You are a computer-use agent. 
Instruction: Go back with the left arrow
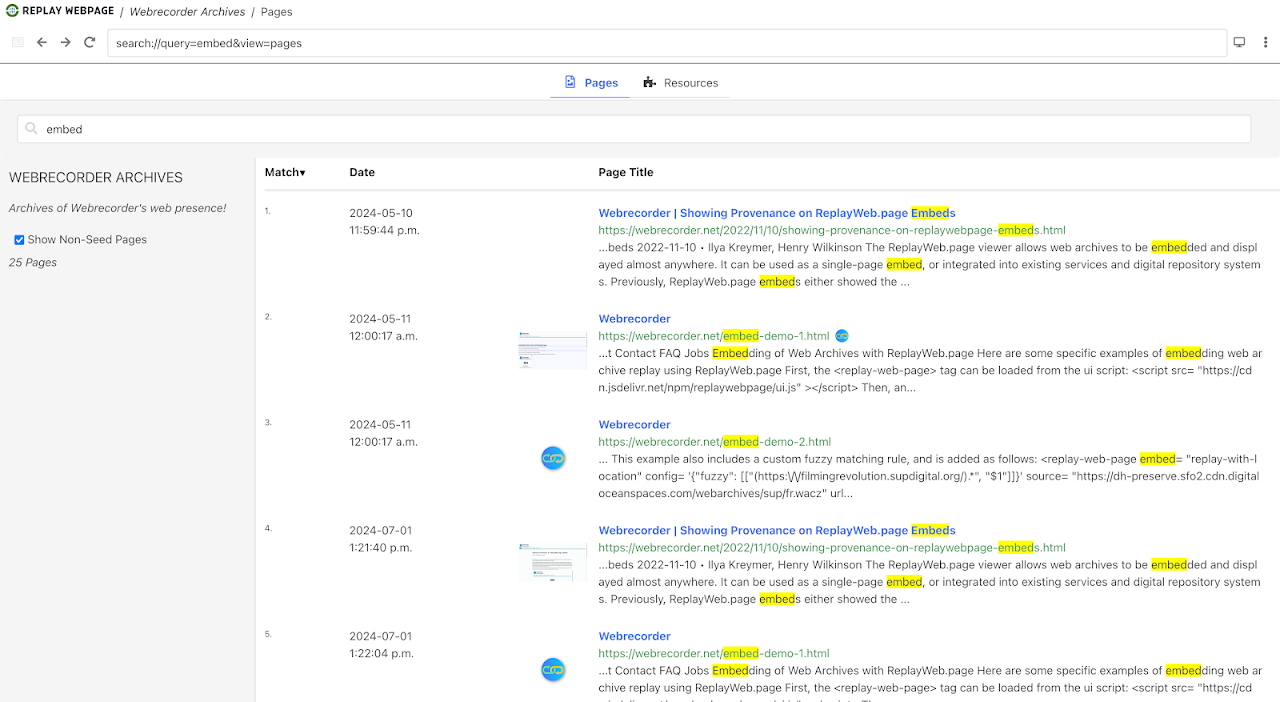(42, 43)
